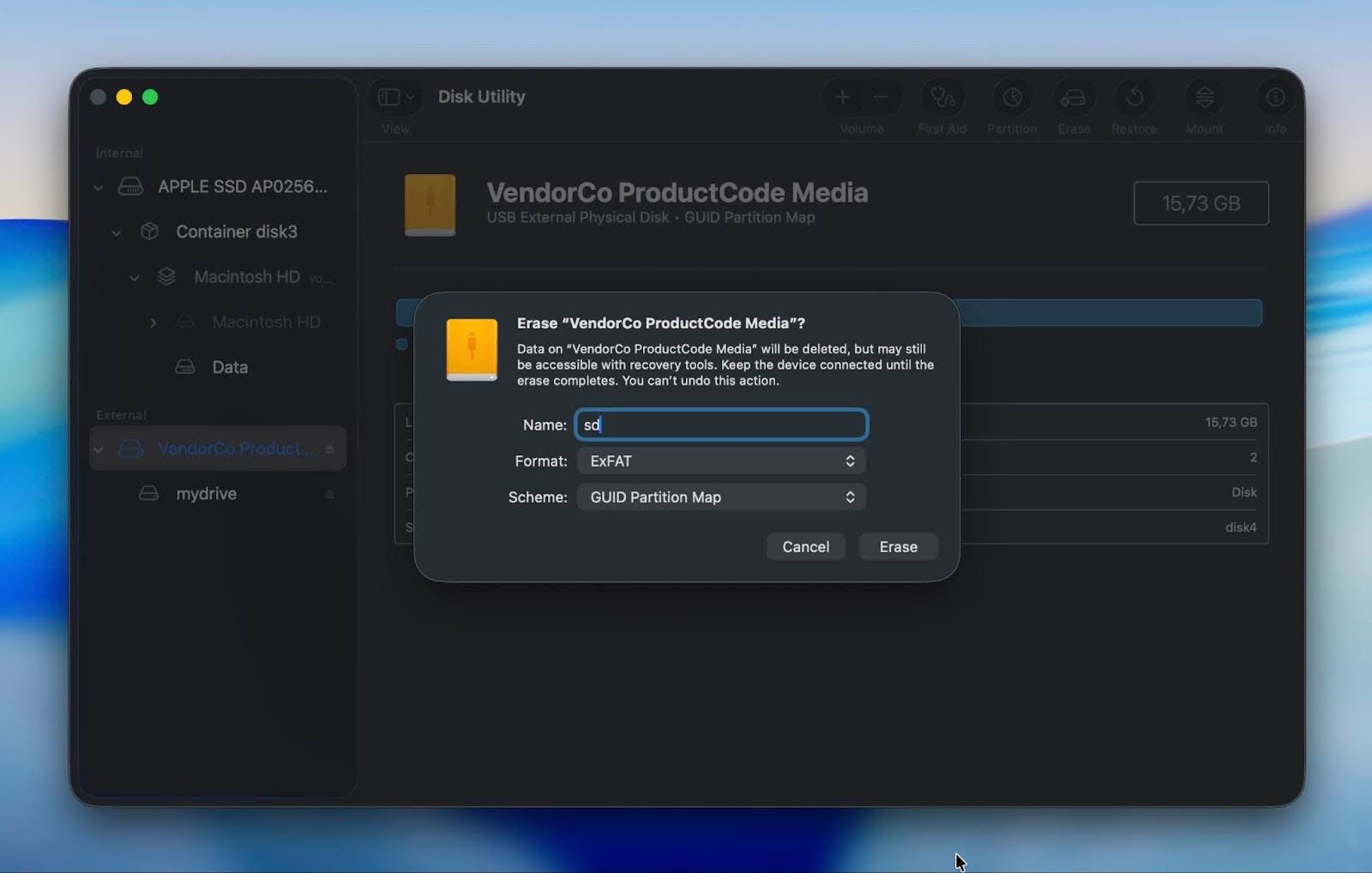Collapse the APPLE SSD AP0256 disk chevron

click(99, 187)
